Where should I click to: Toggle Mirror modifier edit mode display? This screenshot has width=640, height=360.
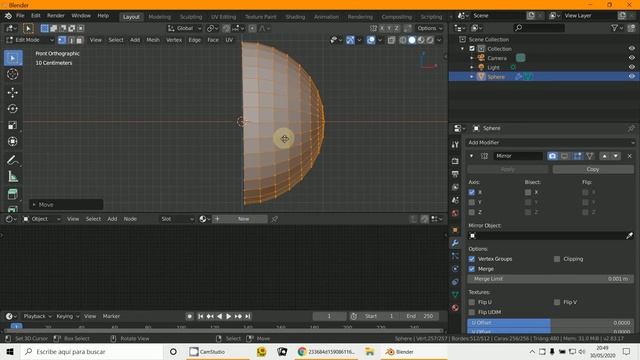pyautogui.click(x=577, y=156)
